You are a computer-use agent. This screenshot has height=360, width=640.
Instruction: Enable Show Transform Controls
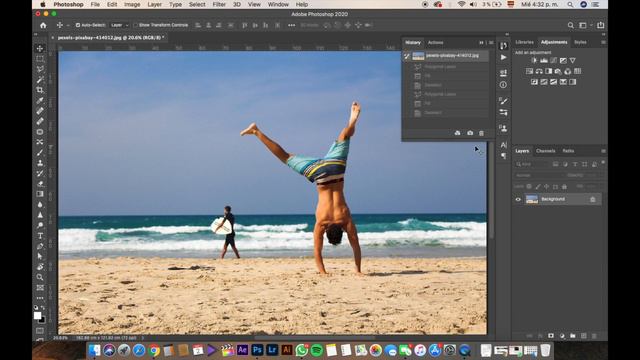(x=135, y=25)
